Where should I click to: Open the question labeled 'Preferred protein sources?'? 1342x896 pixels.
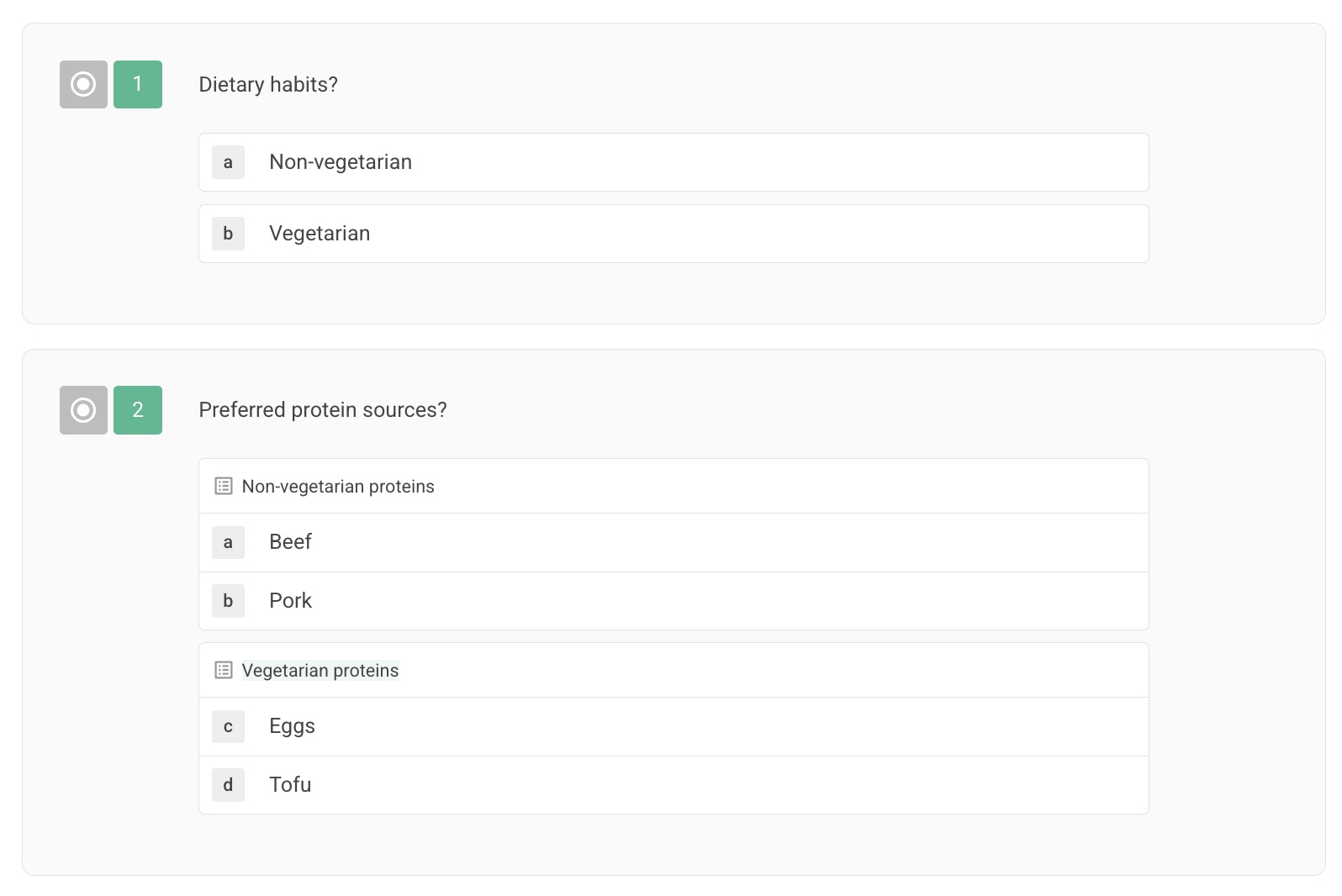323,410
